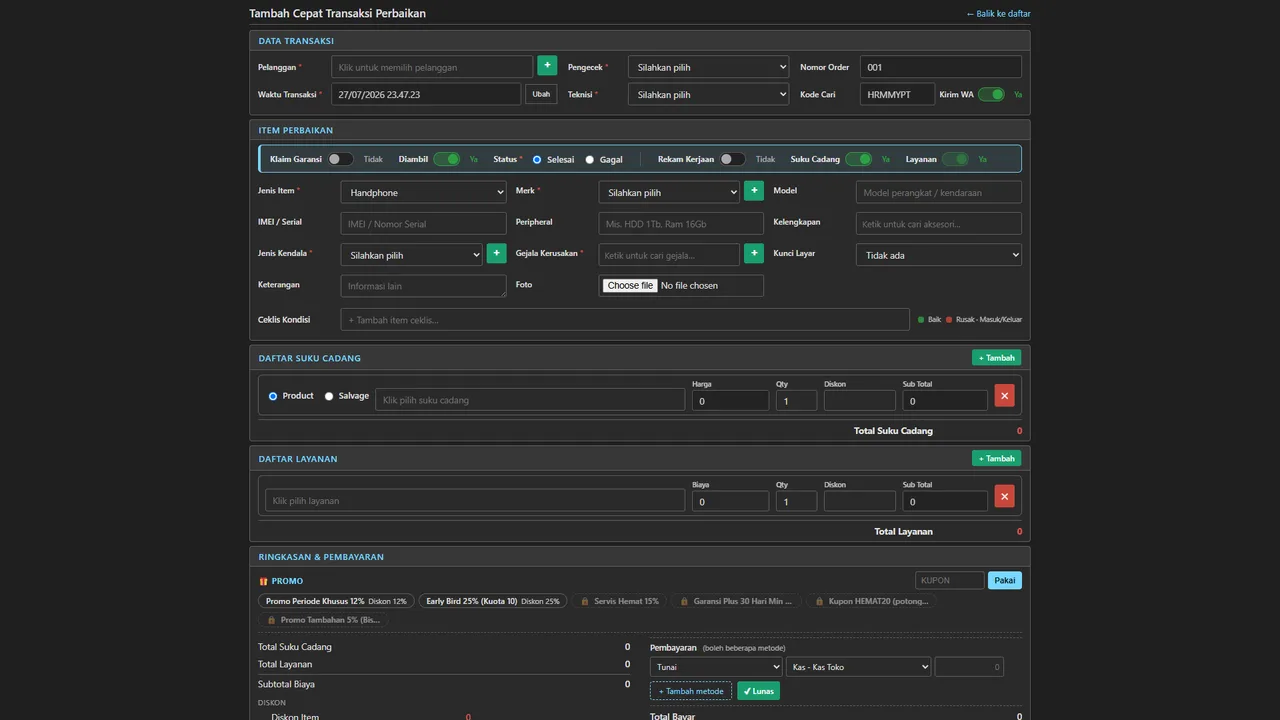
Task: Select Promo Periode Khusus 12% chip
Action: tap(336, 601)
